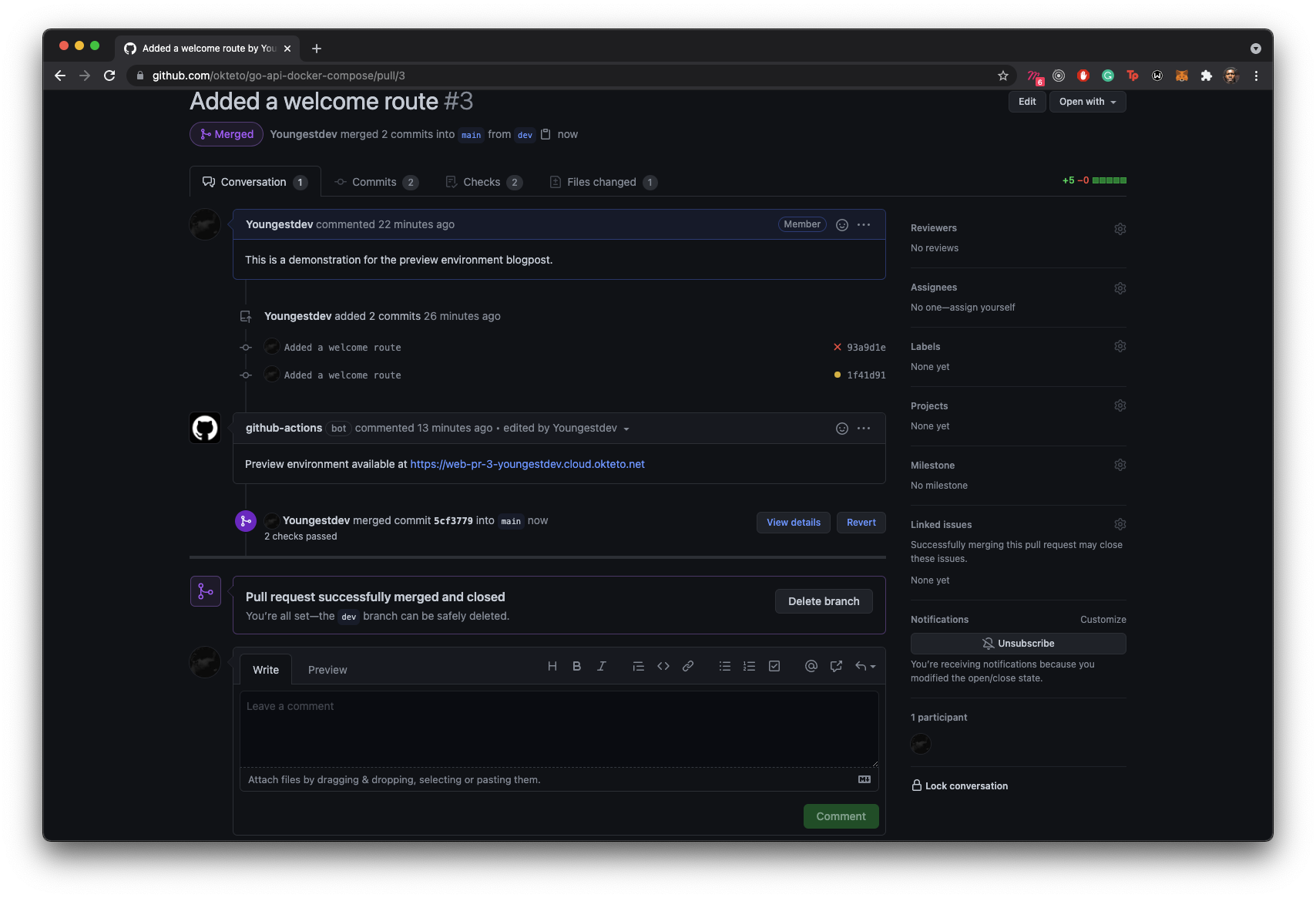Image resolution: width=1316 pixels, height=898 pixels.
Task: Add reaction to Youngestdev's comment
Action: (842, 225)
